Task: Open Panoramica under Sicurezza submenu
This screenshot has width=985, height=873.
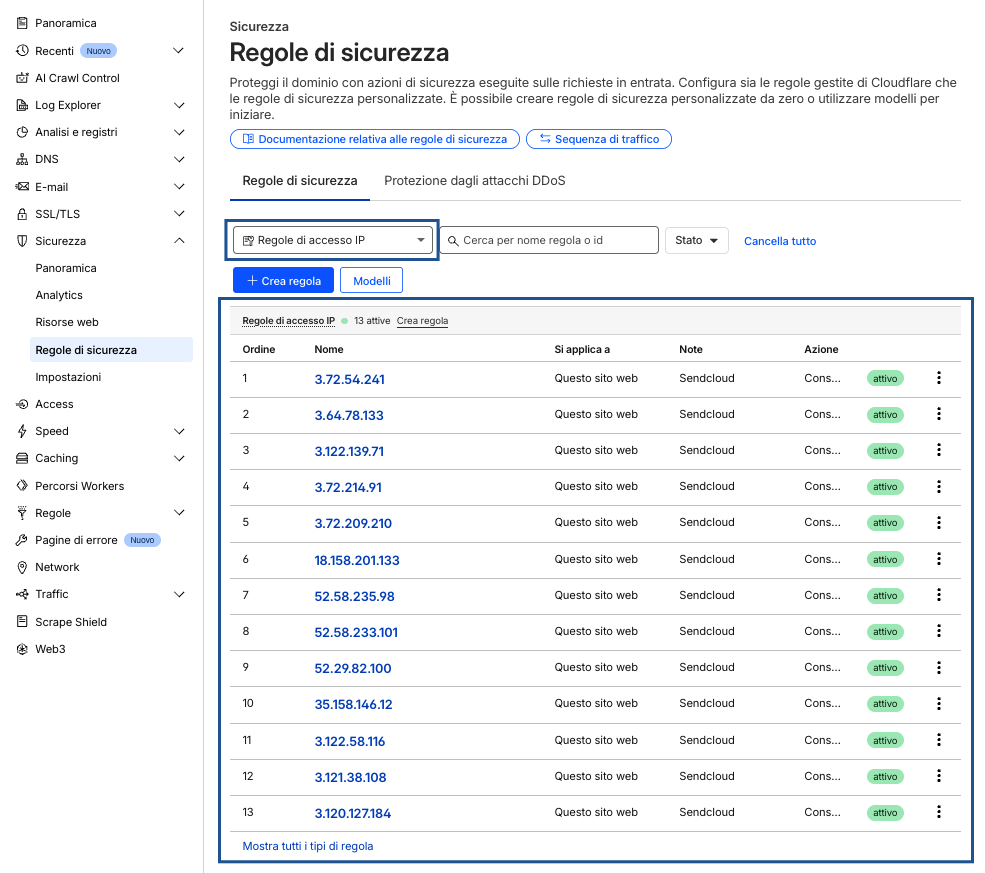Action: click(66, 268)
